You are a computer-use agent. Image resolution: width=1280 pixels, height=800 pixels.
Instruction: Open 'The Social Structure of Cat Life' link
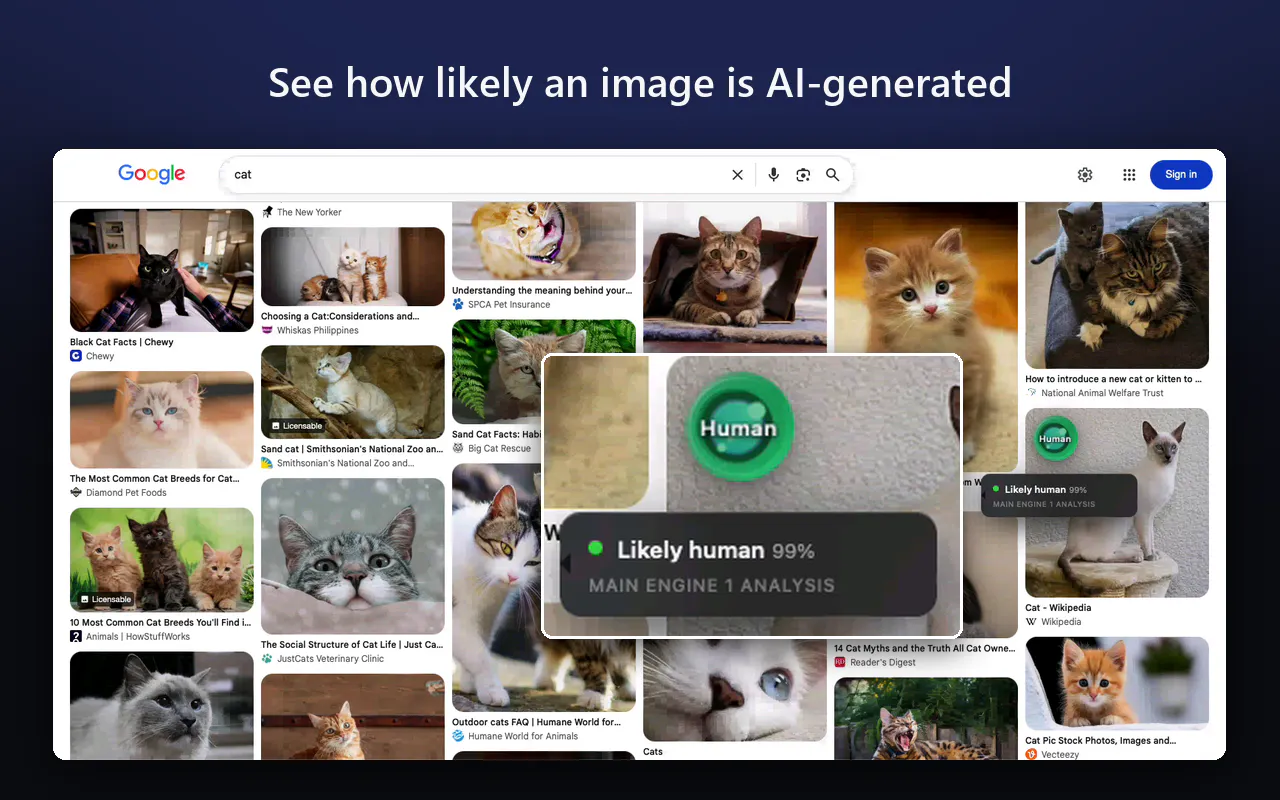click(x=351, y=645)
